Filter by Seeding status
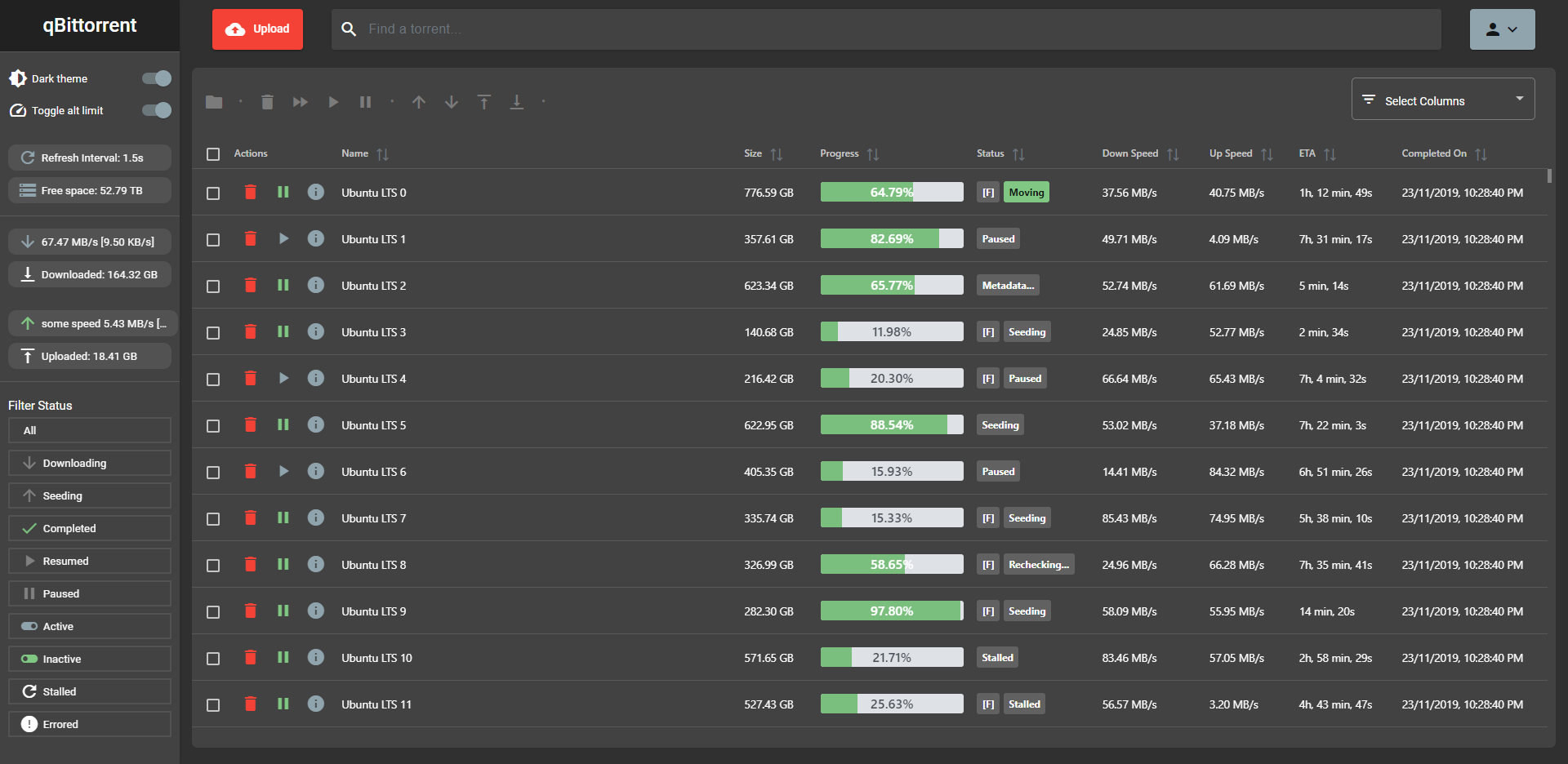1568x764 pixels. (x=90, y=495)
